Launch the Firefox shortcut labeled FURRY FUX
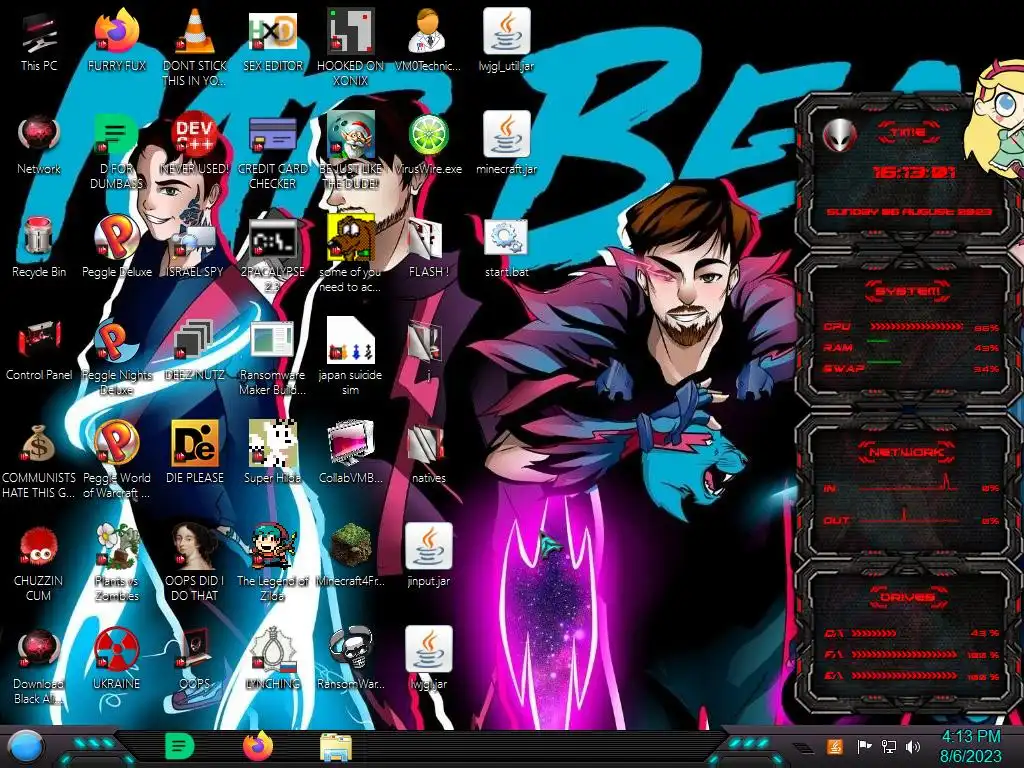 (x=116, y=42)
